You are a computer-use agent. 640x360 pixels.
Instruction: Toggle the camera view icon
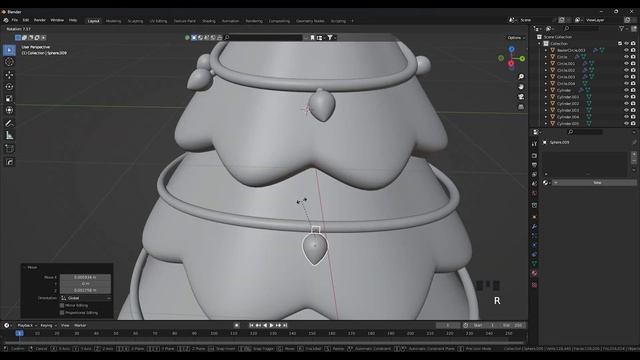tap(521, 97)
